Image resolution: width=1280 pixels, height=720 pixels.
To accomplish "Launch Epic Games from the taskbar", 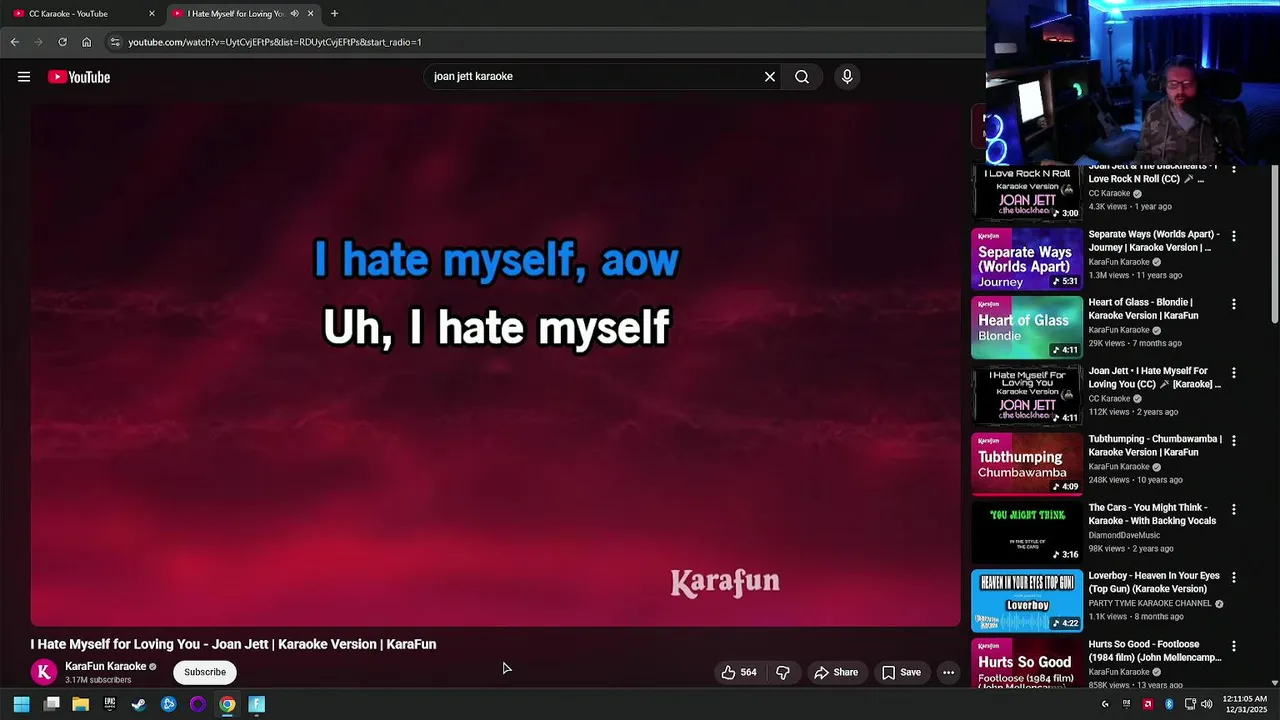I will [x=110, y=704].
